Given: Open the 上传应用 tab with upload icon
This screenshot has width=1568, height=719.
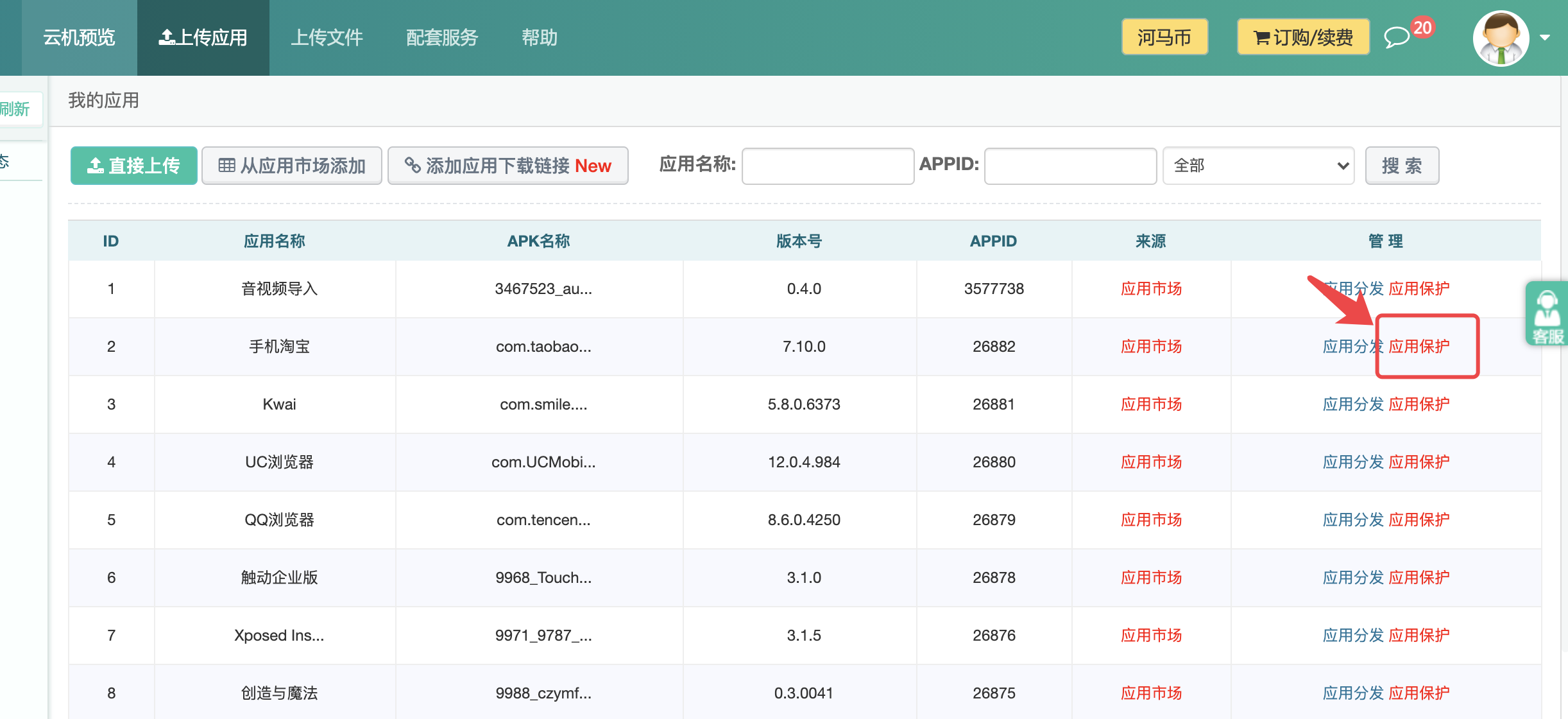Looking at the screenshot, I should [x=203, y=37].
